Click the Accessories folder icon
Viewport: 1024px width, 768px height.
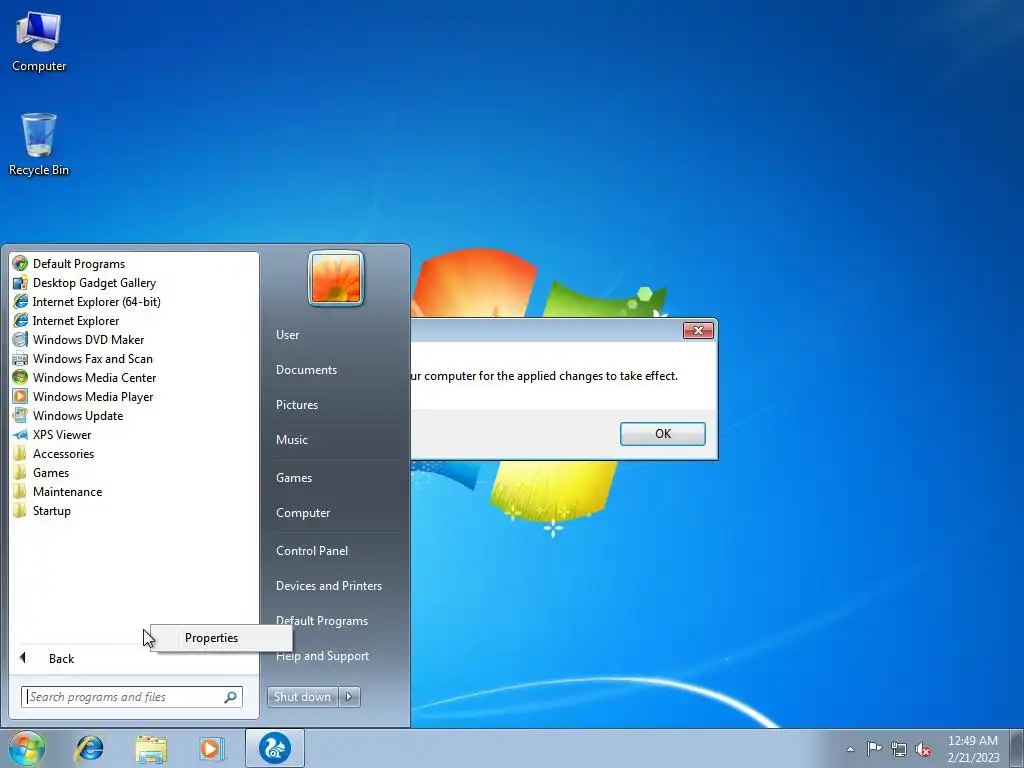[20, 453]
